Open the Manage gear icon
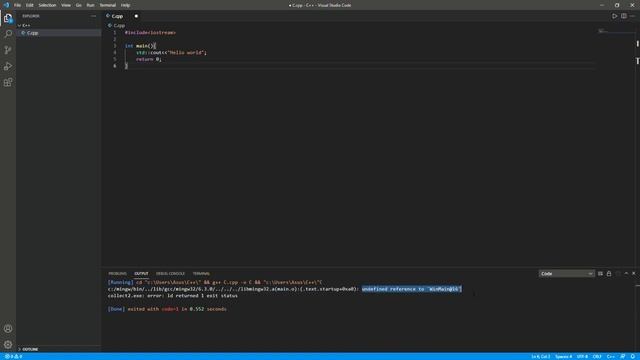 8,344
